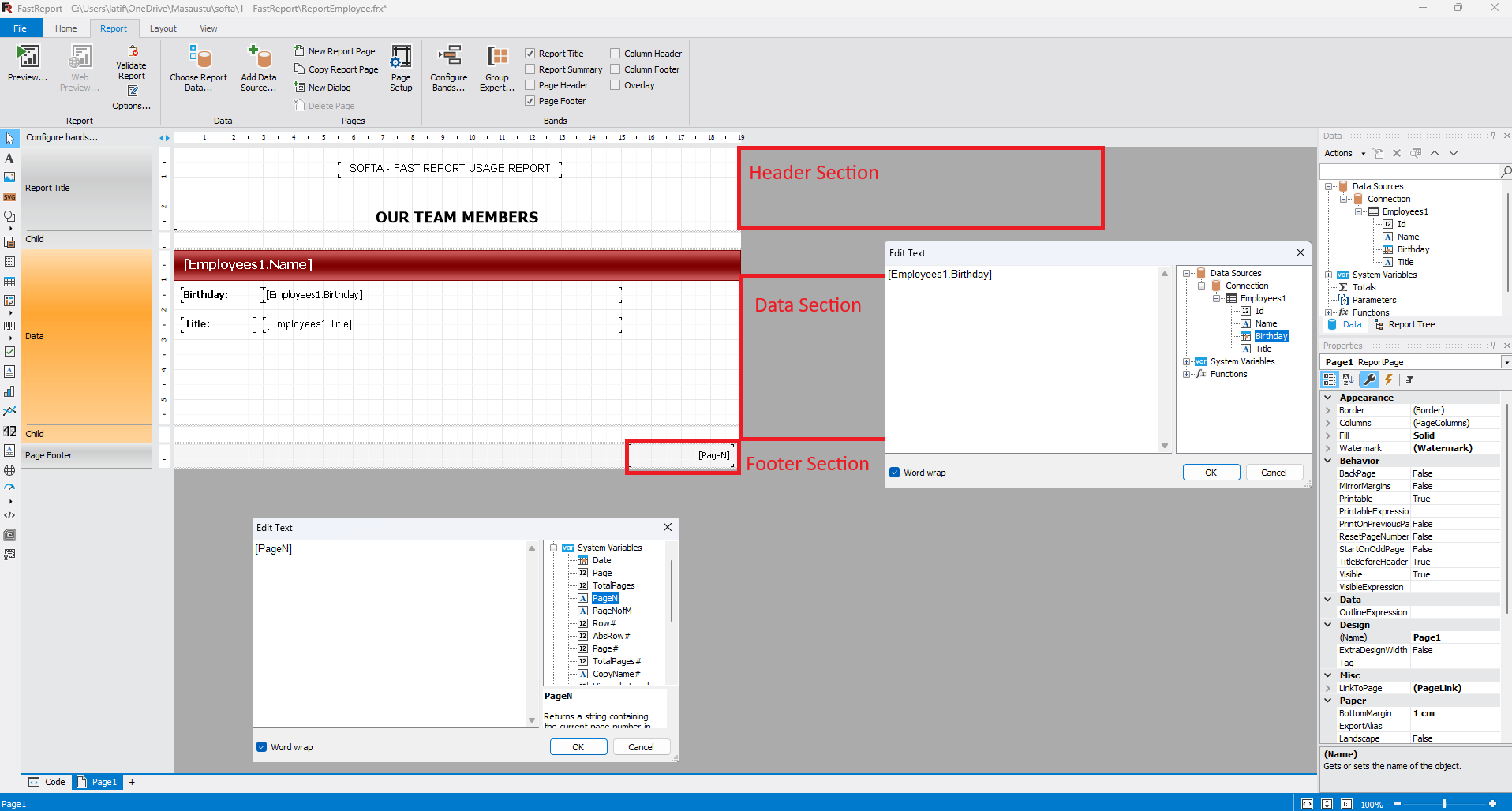Click Cancel in Birthday Edit Text dialog
The height and width of the screenshot is (811, 1512).
click(x=1274, y=473)
